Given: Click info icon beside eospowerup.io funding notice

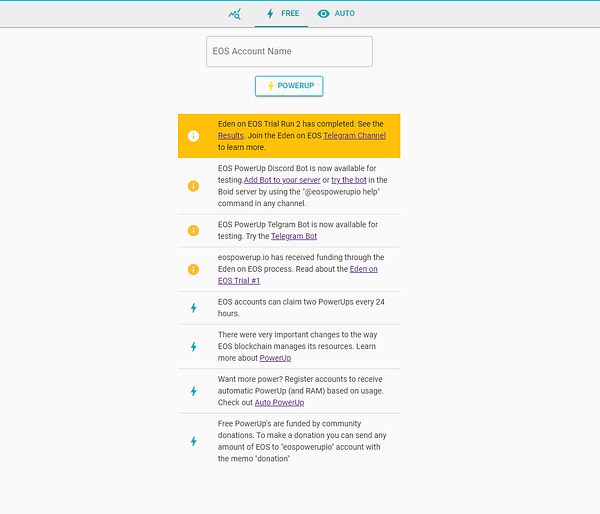Looking at the screenshot, I should pyautogui.click(x=193, y=269).
